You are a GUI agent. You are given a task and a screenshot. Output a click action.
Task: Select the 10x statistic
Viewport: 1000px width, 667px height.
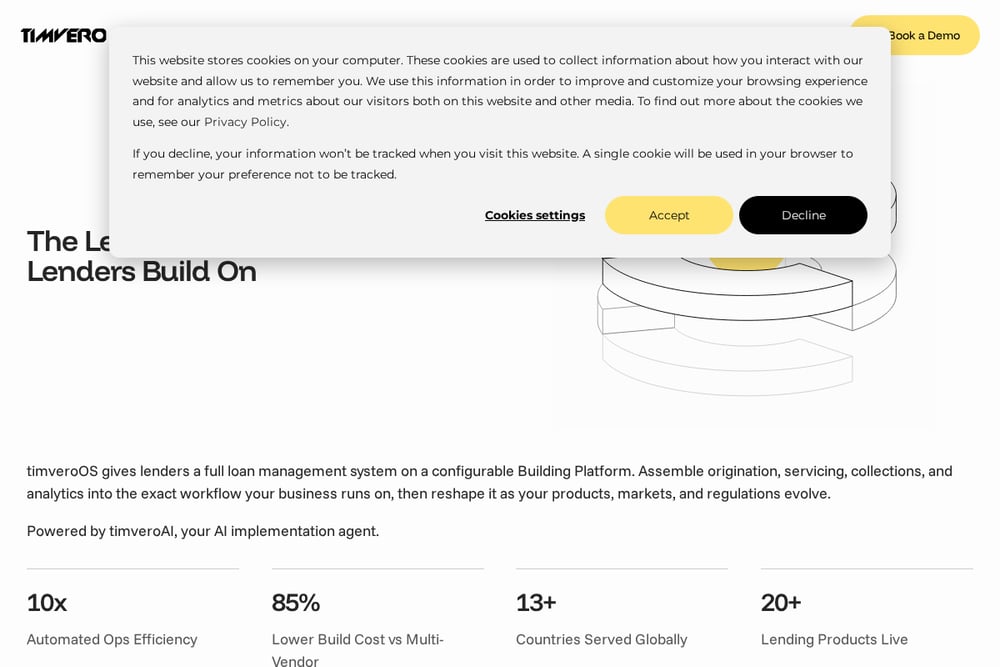(47, 603)
